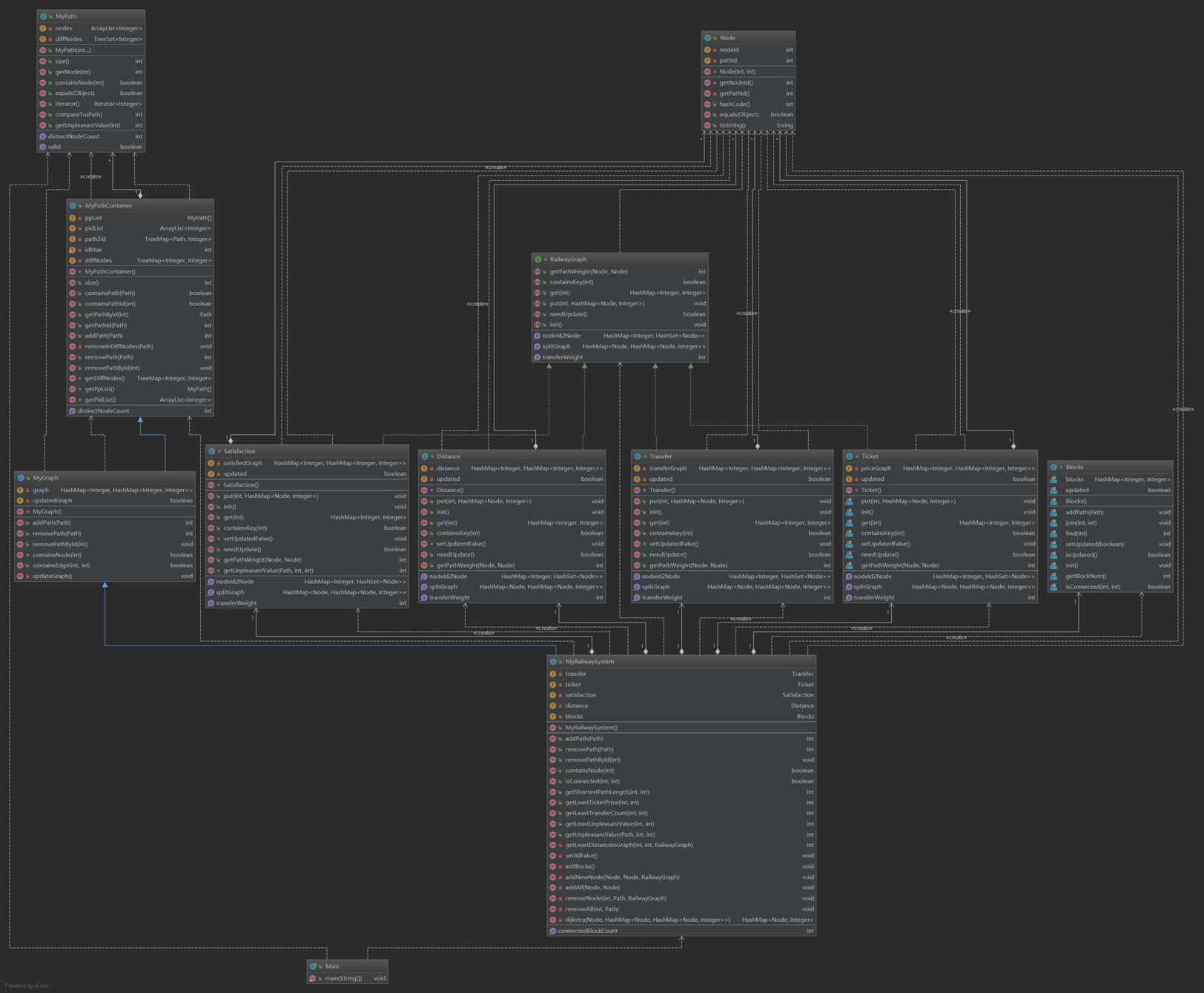The image size is (1204, 993).
Task: Select getPathWeight(Node, Node) in RailwayGraph
Action: point(589,272)
